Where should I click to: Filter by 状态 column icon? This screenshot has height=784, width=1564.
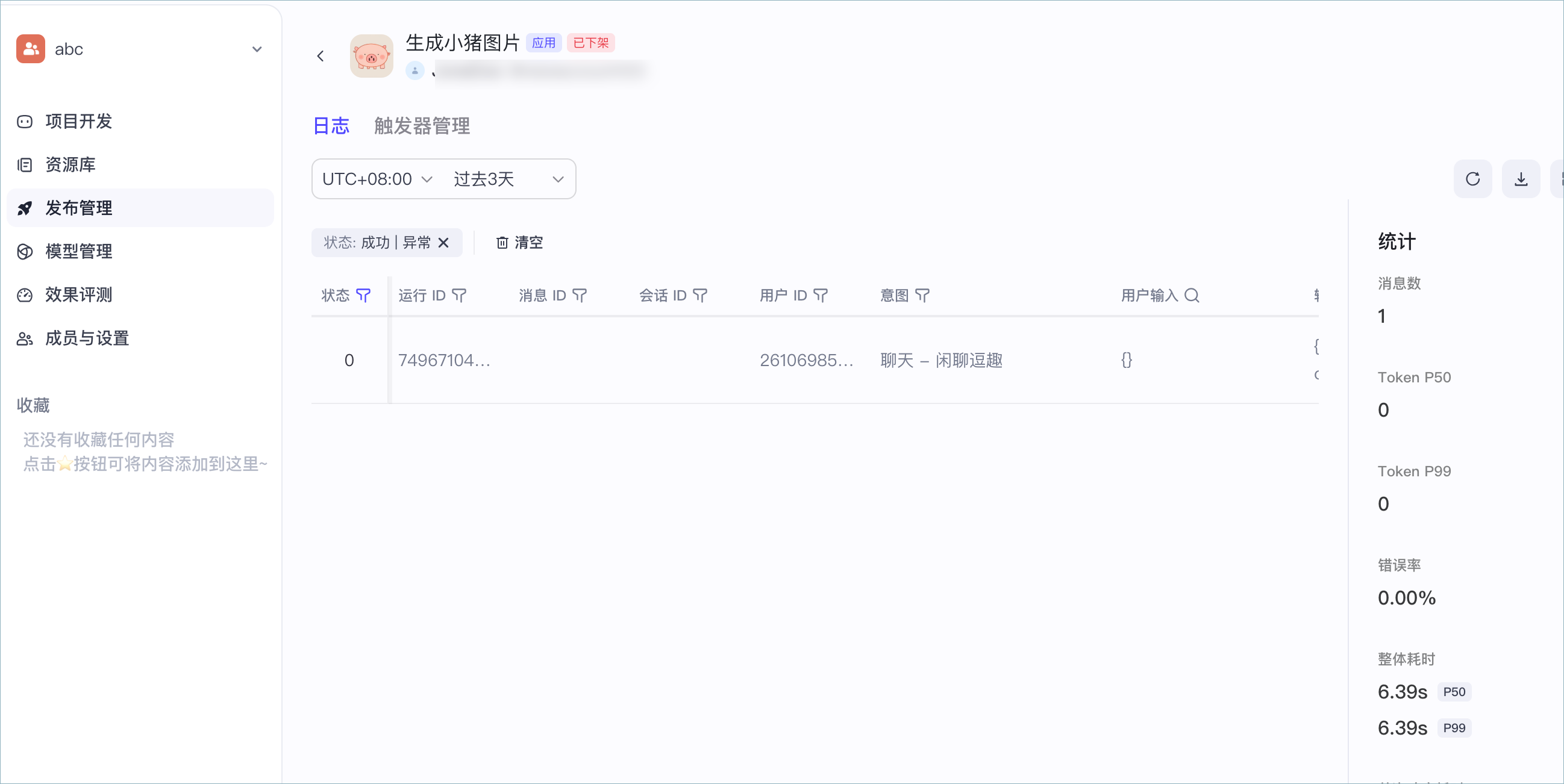(x=364, y=296)
